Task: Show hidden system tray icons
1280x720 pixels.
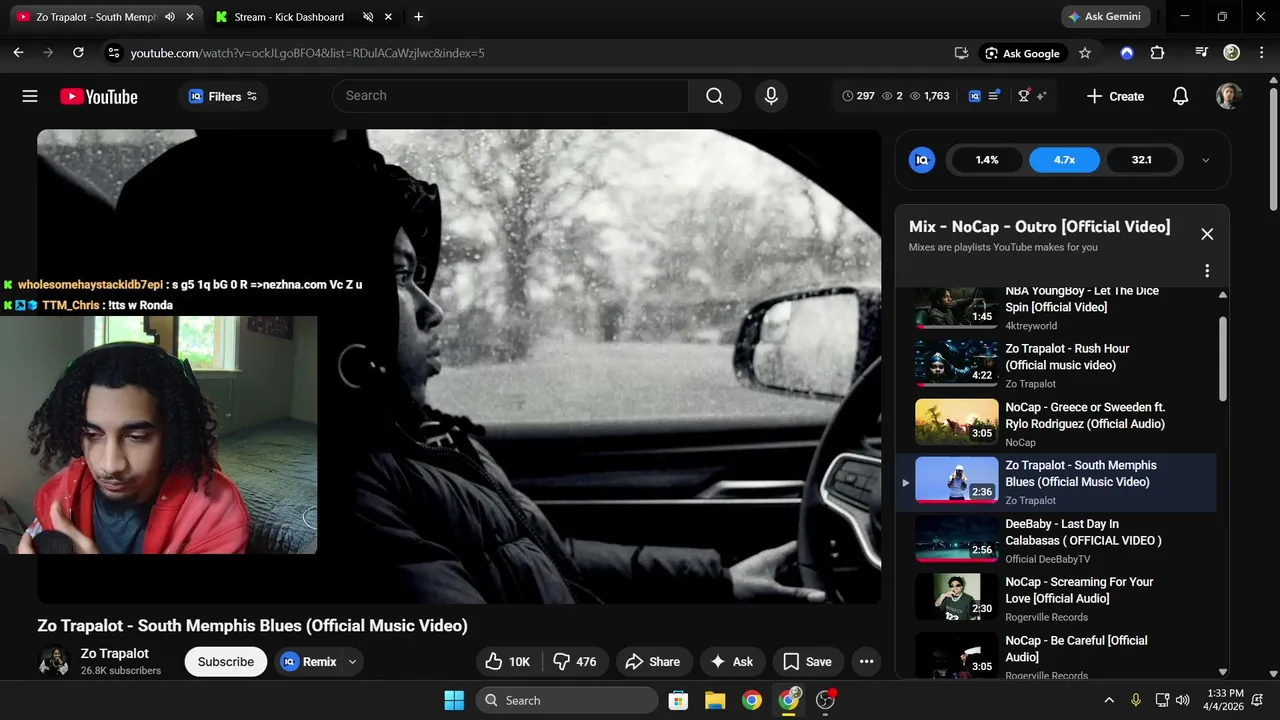Action: [1108, 700]
